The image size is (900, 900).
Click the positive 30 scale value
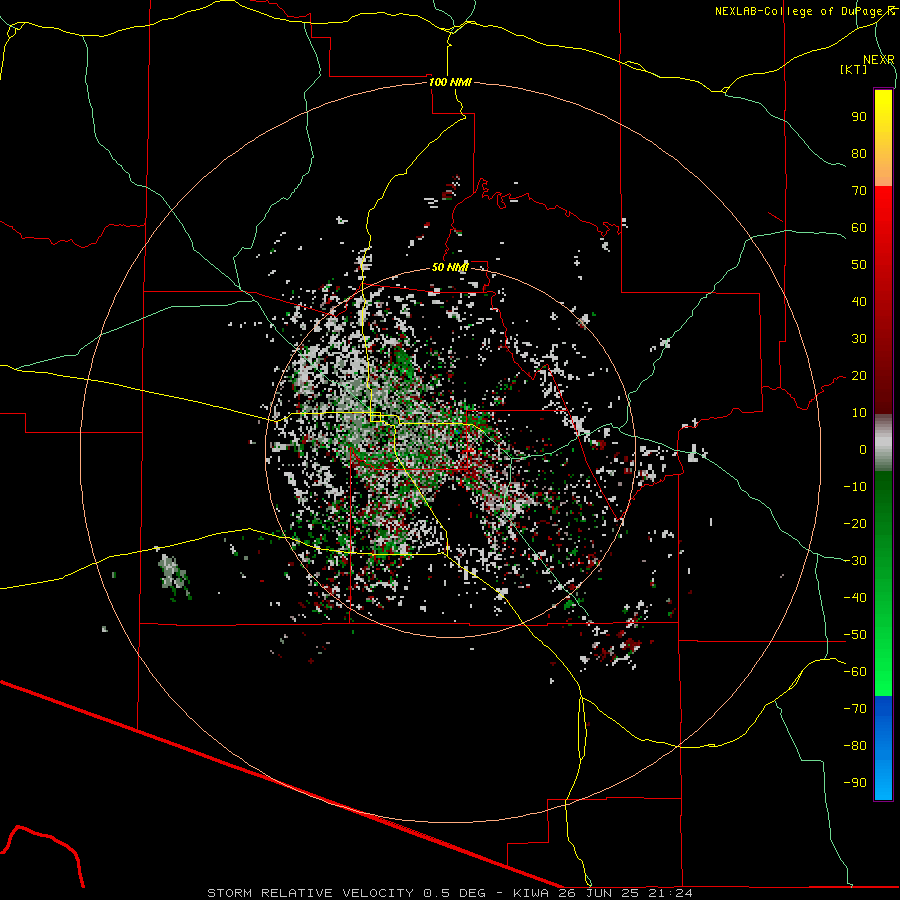tap(859, 339)
